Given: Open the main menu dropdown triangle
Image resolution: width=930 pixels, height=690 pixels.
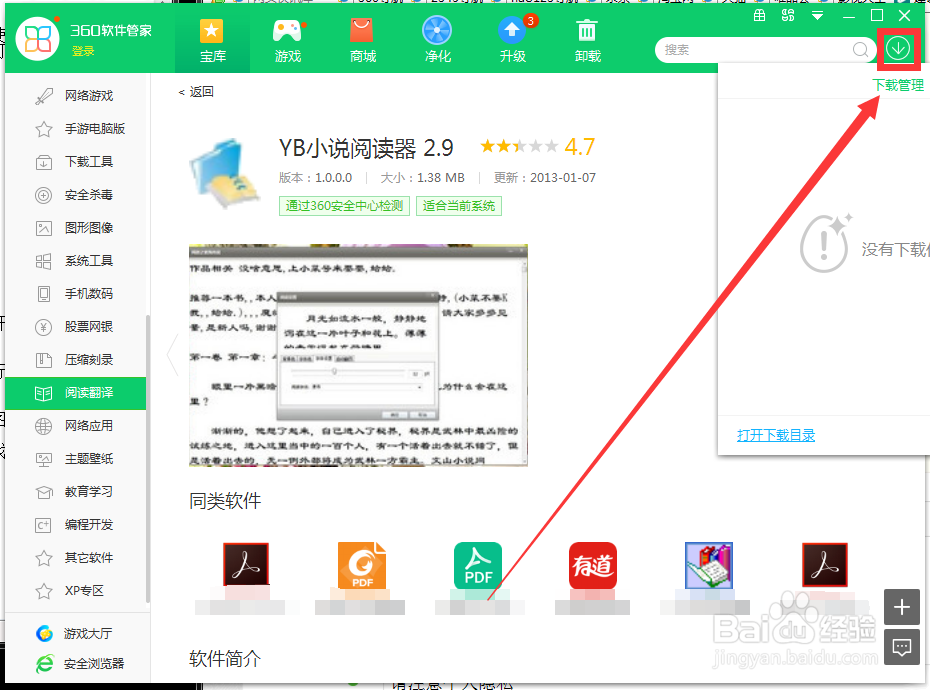Looking at the screenshot, I should (817, 16).
